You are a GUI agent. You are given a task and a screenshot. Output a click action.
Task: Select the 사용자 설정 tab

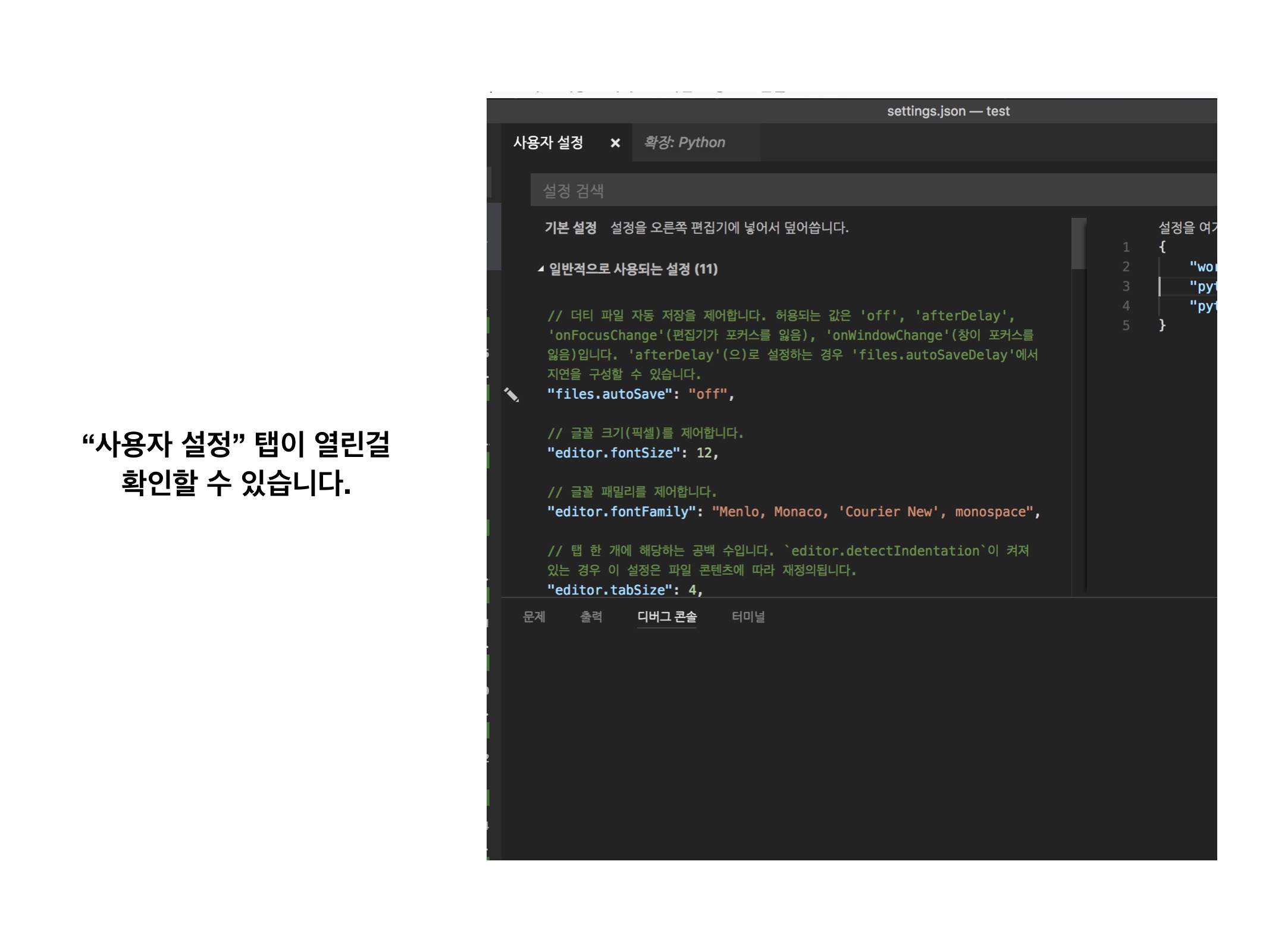click(548, 143)
